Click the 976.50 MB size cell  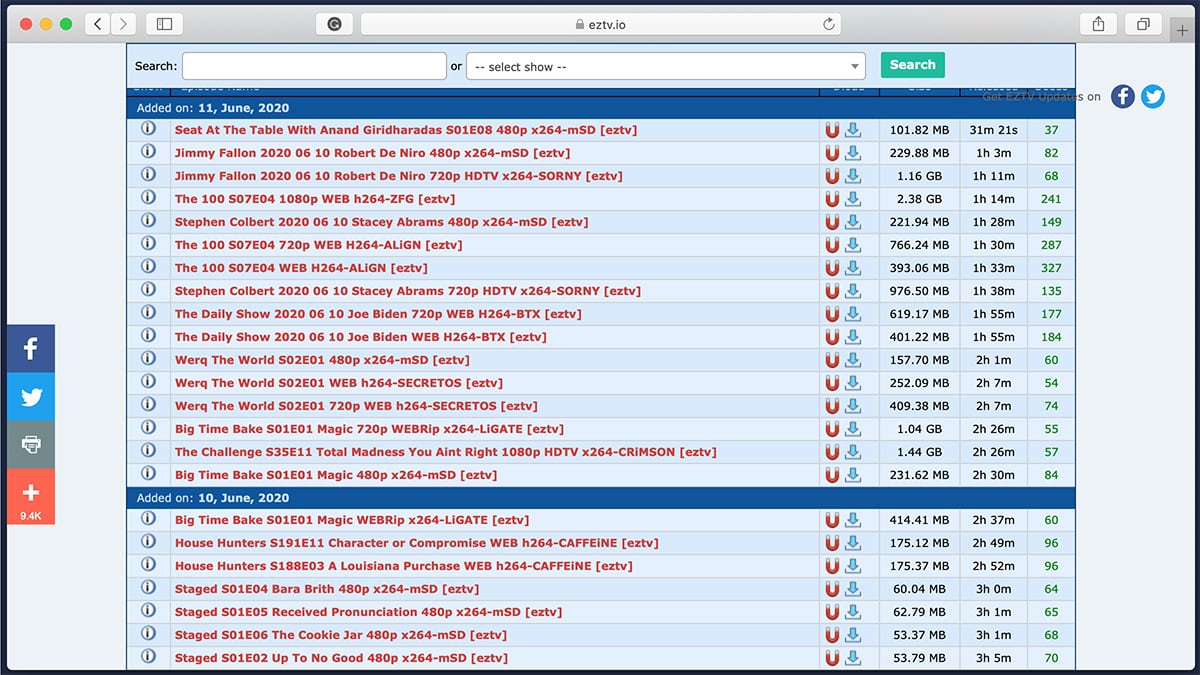click(919, 291)
